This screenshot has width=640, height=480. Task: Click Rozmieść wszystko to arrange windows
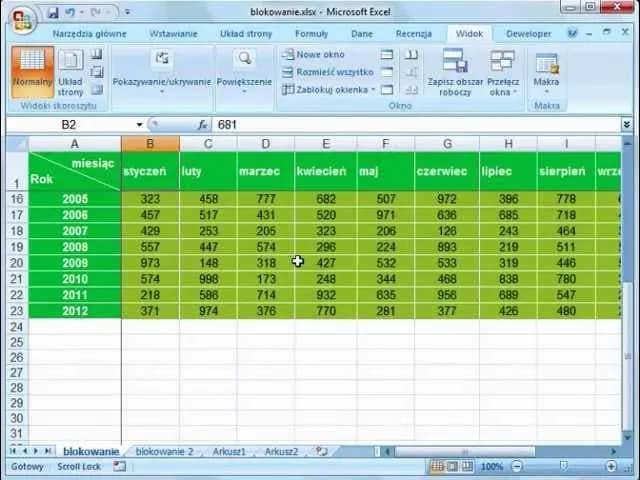pyautogui.click(x=327, y=72)
